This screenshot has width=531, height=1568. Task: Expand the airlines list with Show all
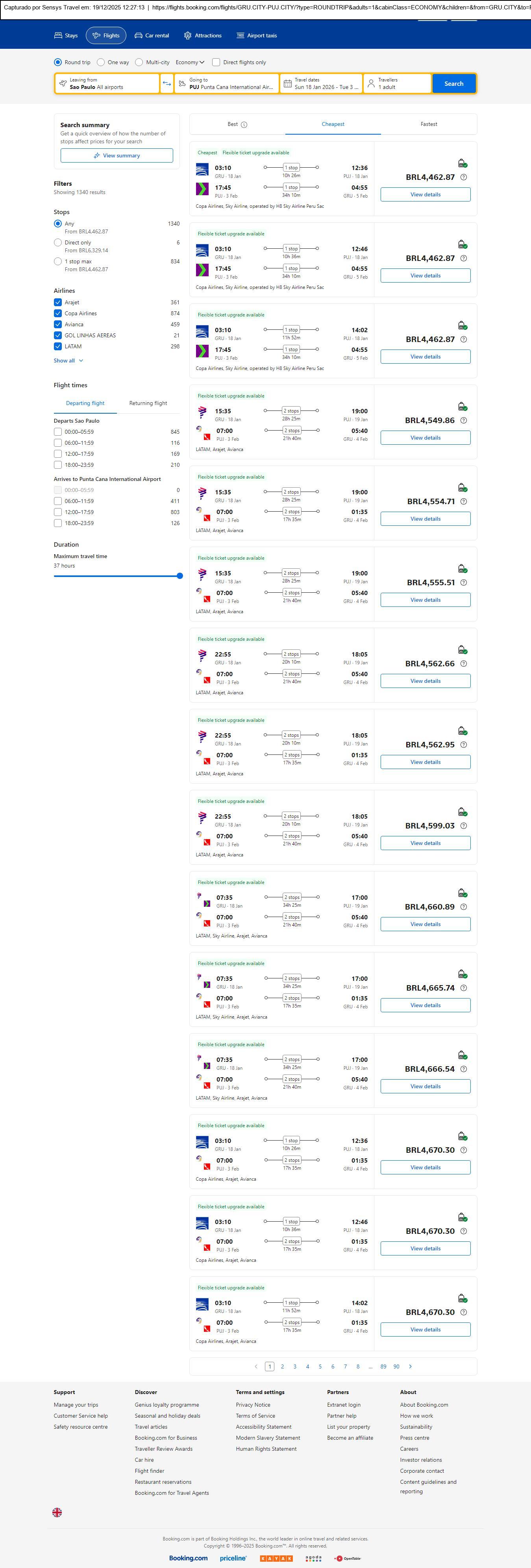click(x=68, y=361)
